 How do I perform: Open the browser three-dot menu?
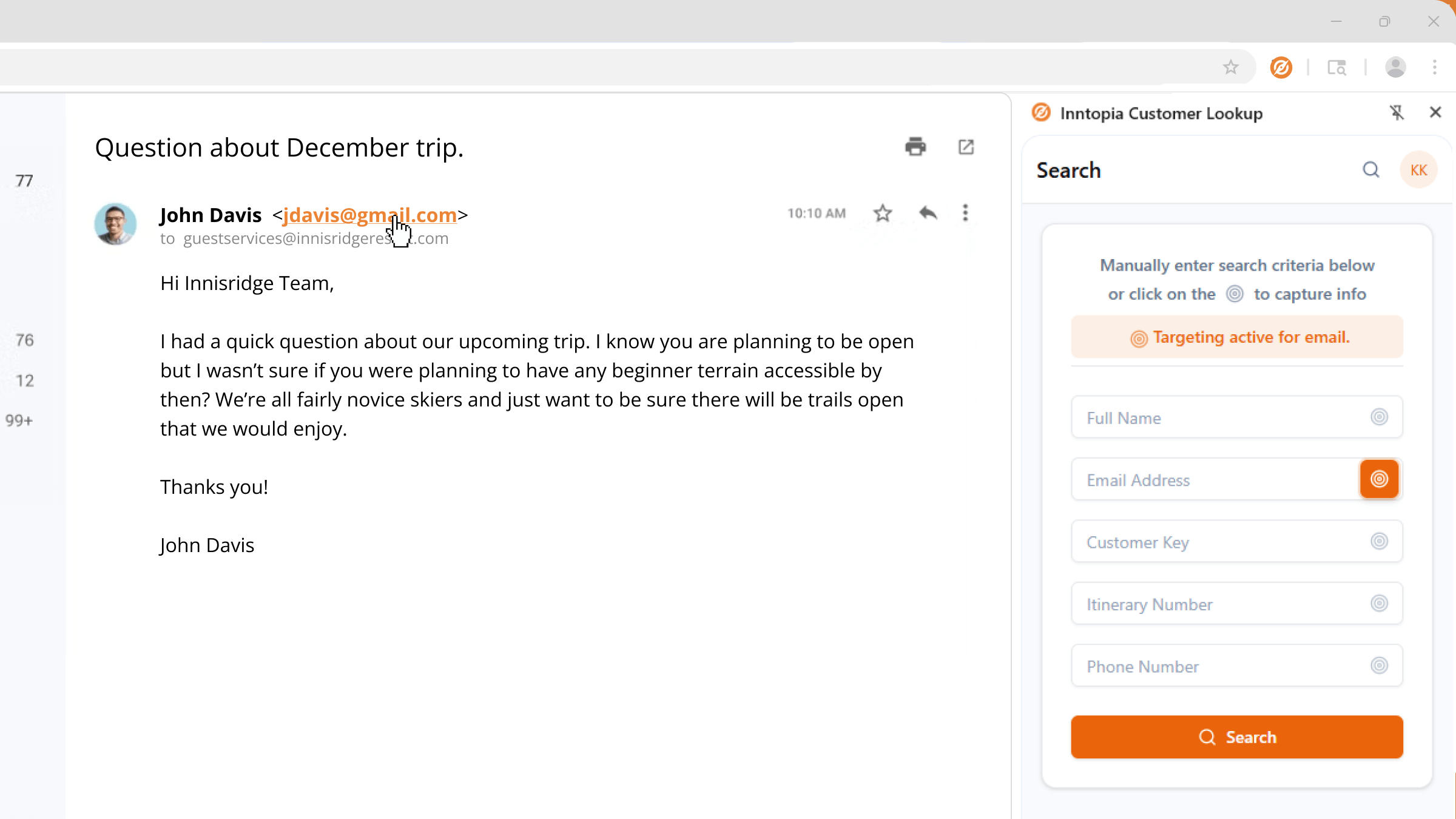point(1435,67)
